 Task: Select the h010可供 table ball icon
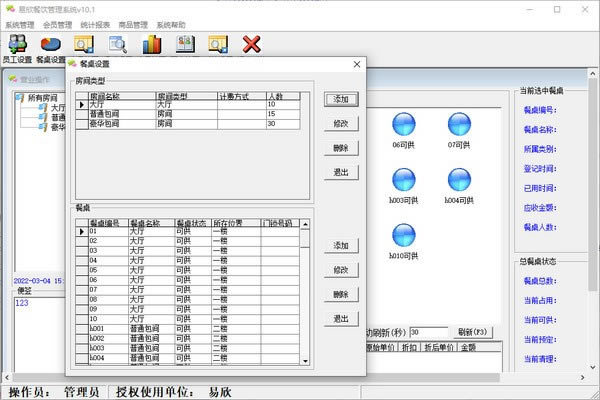click(403, 236)
